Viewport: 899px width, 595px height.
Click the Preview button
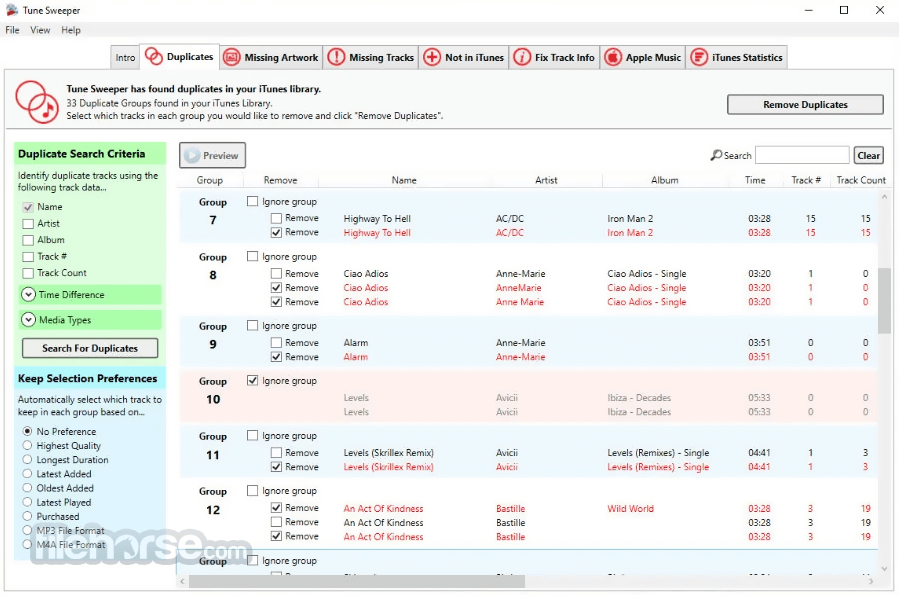pyautogui.click(x=212, y=155)
